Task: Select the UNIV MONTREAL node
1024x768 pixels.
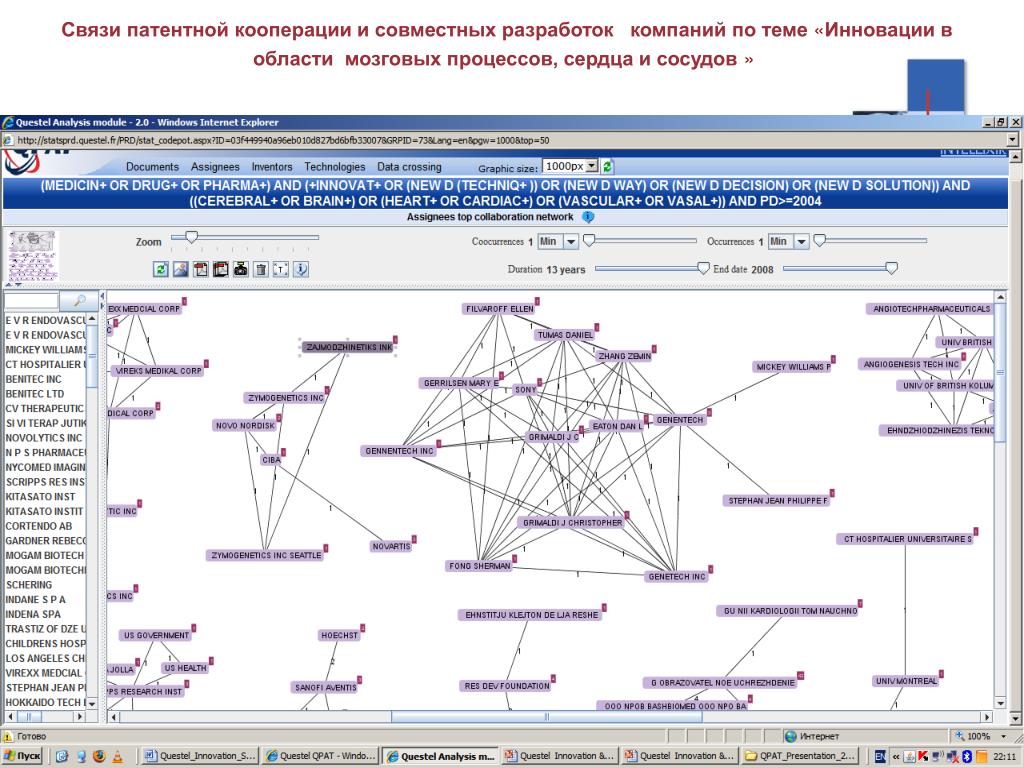Action: 906,680
